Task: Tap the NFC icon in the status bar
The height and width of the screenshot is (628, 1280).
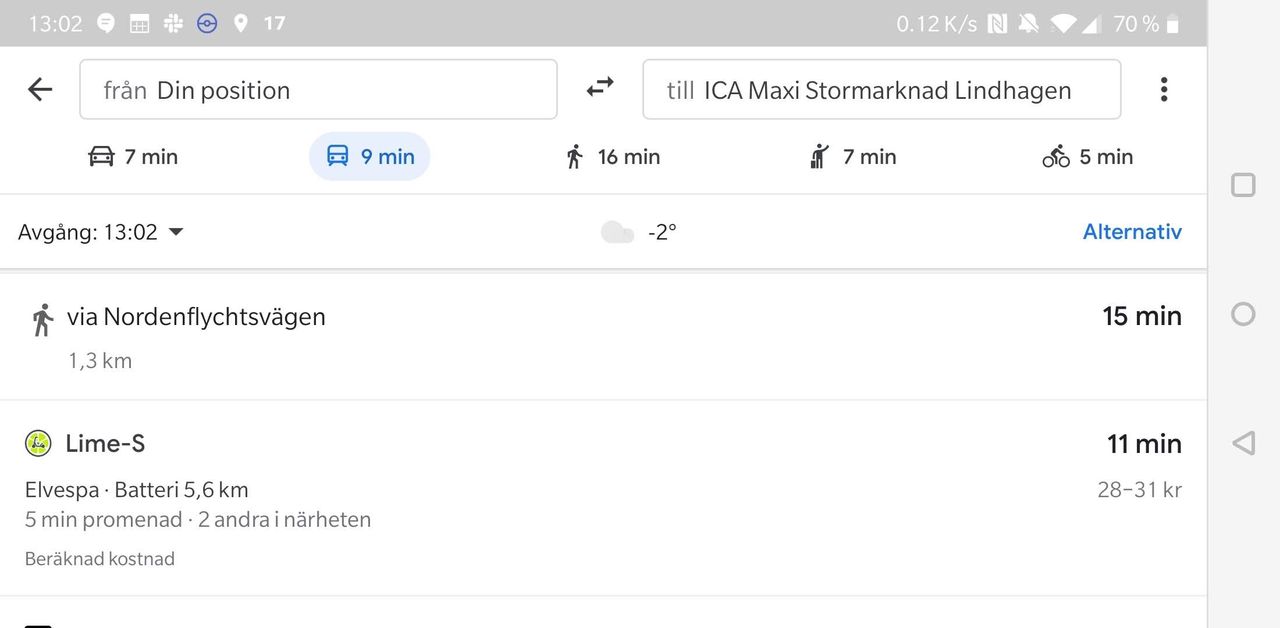Action: click(996, 23)
